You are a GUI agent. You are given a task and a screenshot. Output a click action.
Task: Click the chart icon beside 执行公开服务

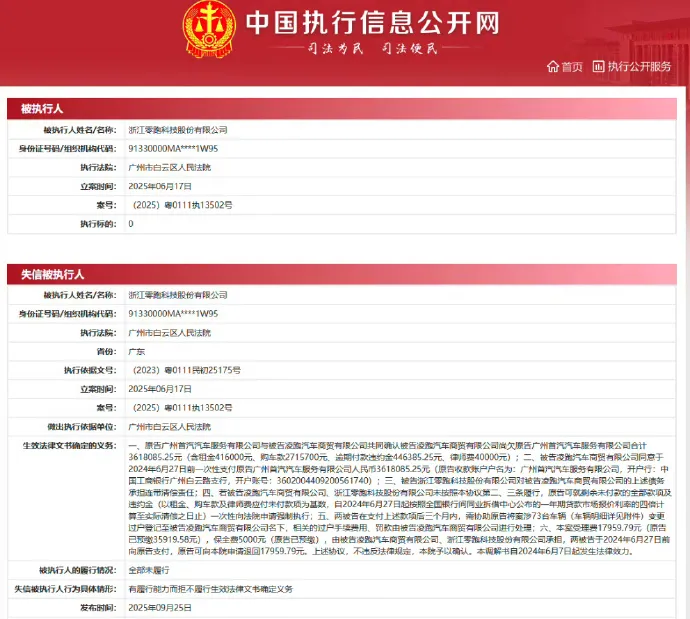[599, 67]
